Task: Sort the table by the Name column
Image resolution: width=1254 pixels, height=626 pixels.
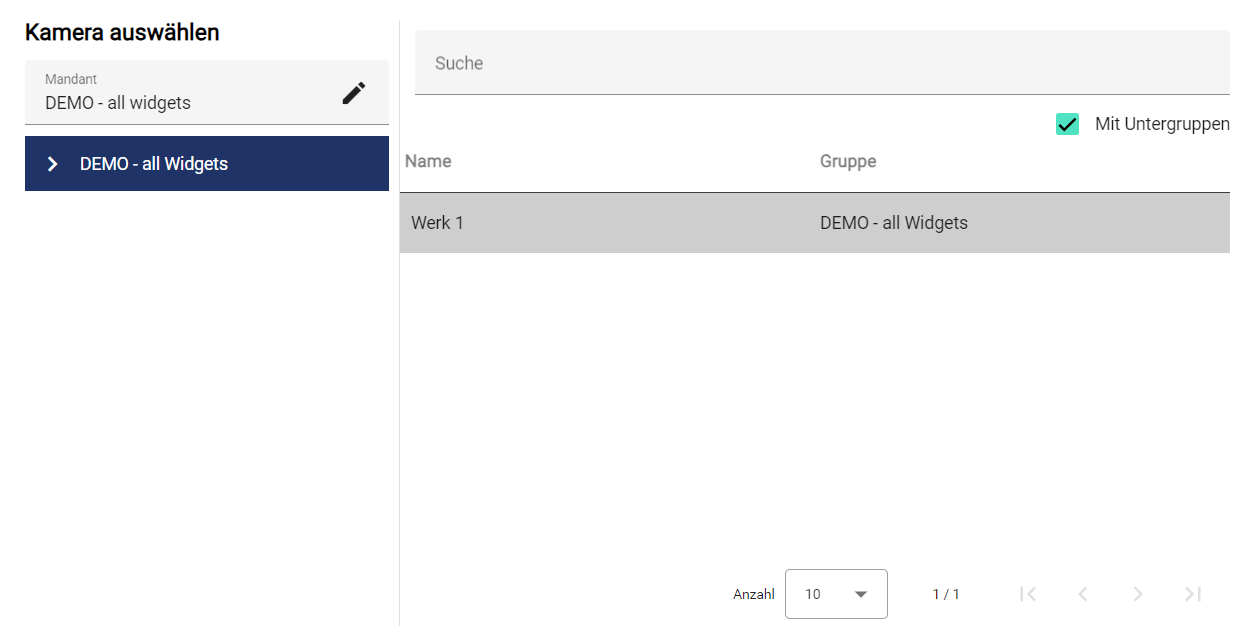Action: [428, 161]
